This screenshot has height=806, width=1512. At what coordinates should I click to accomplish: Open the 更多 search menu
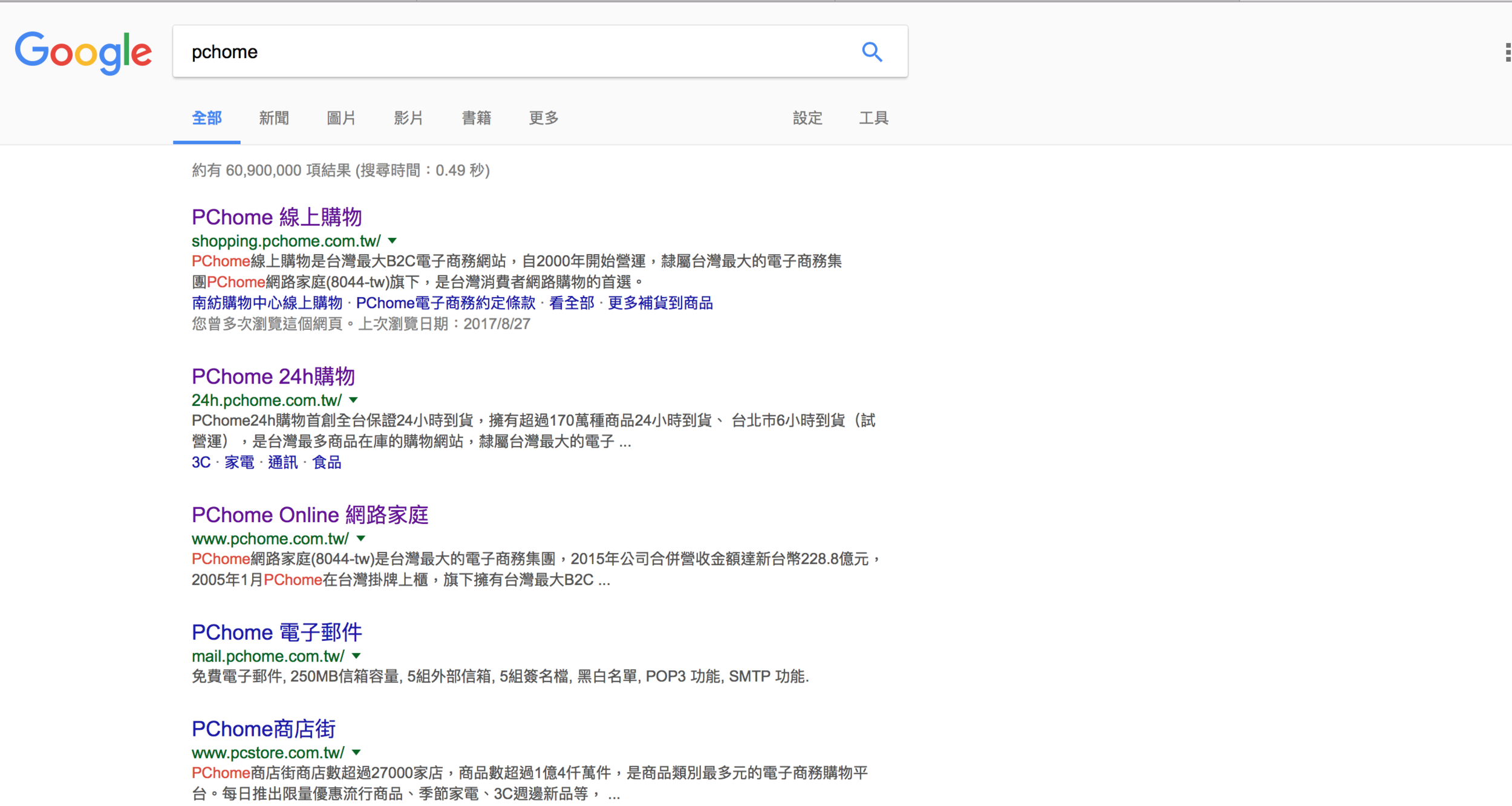coord(543,118)
